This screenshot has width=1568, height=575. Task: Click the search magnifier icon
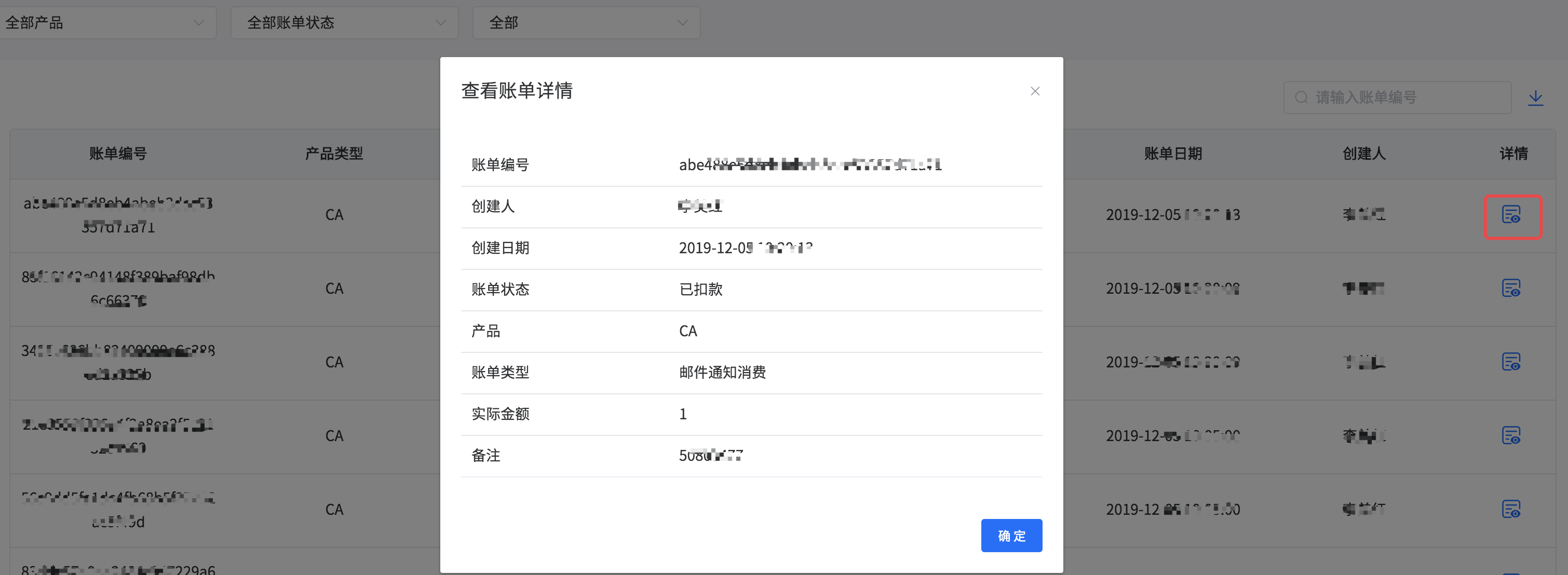pyautogui.click(x=1301, y=98)
